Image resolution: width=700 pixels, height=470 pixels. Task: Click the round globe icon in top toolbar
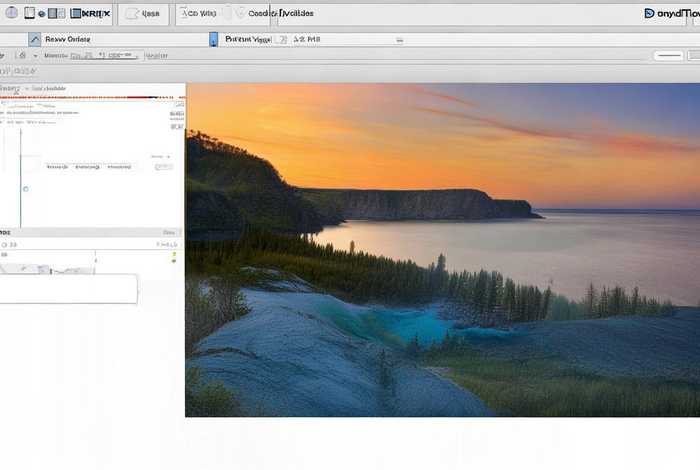[11, 13]
